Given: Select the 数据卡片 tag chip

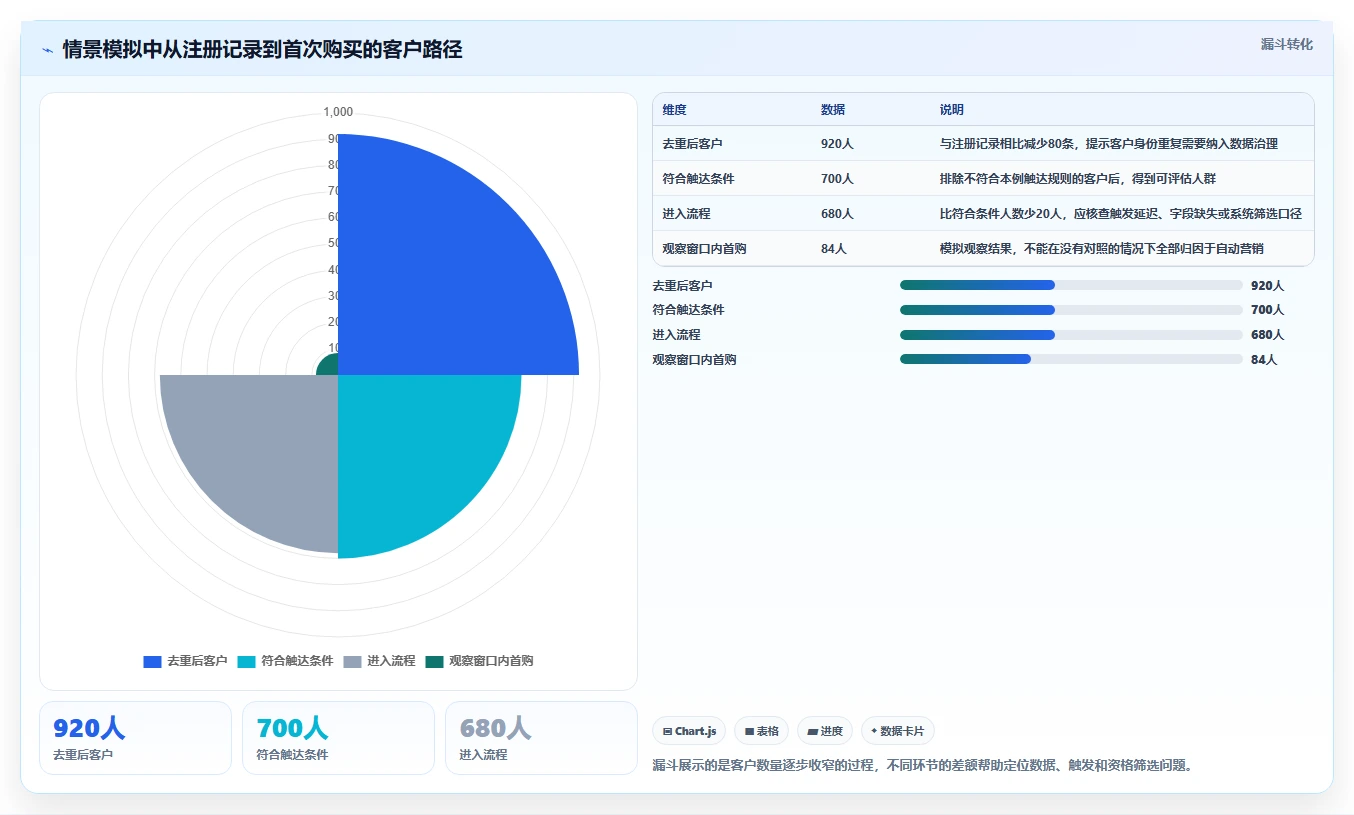Looking at the screenshot, I should (x=897, y=731).
